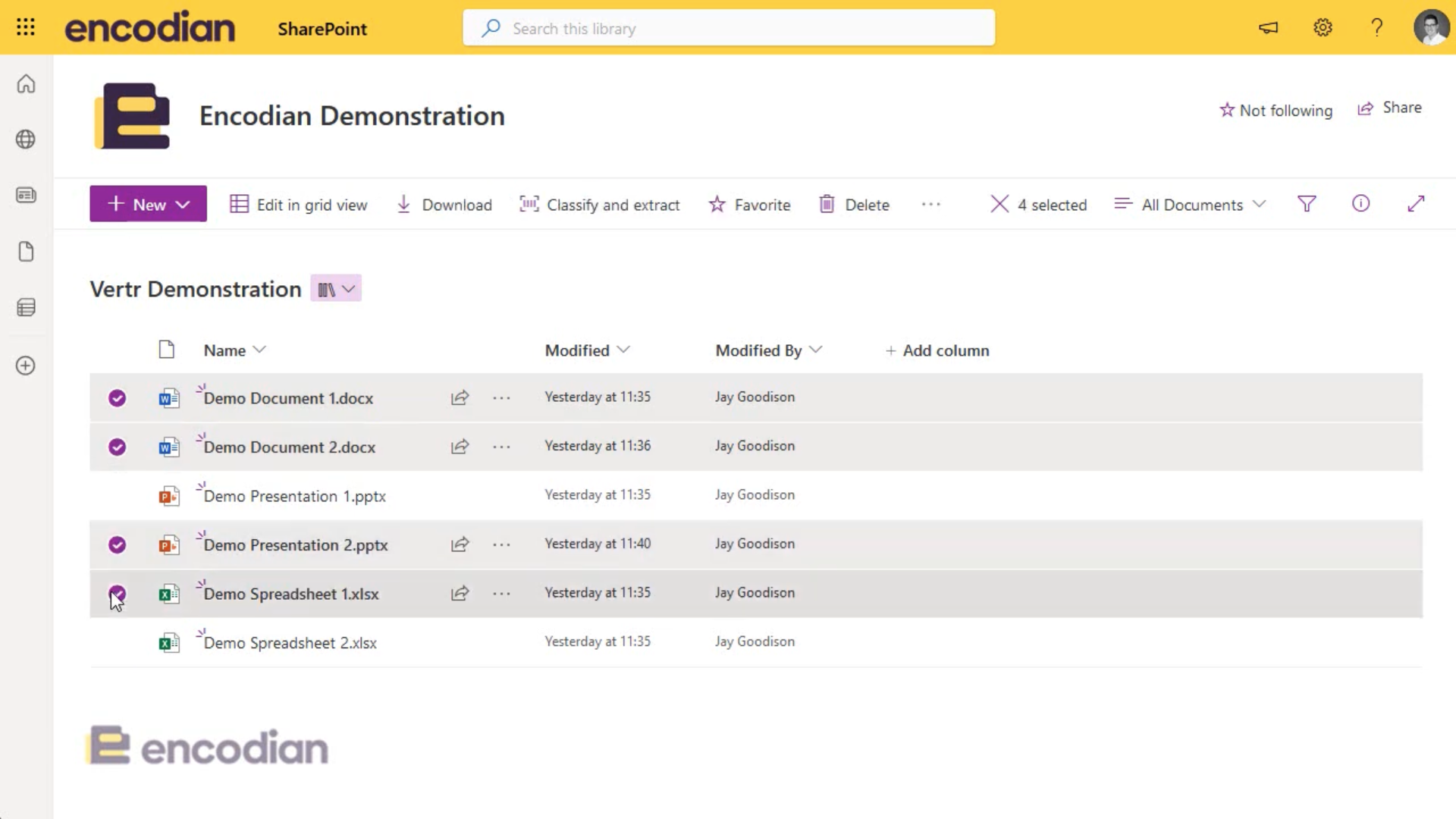
Task: Open the Modified By column header menu
Action: (x=768, y=350)
